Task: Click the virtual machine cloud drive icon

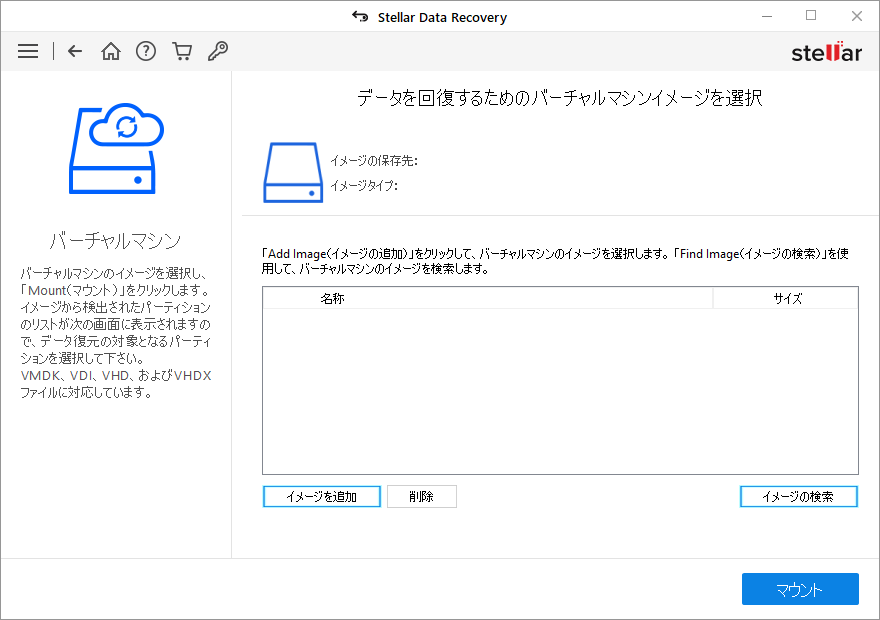Action: coord(116,149)
